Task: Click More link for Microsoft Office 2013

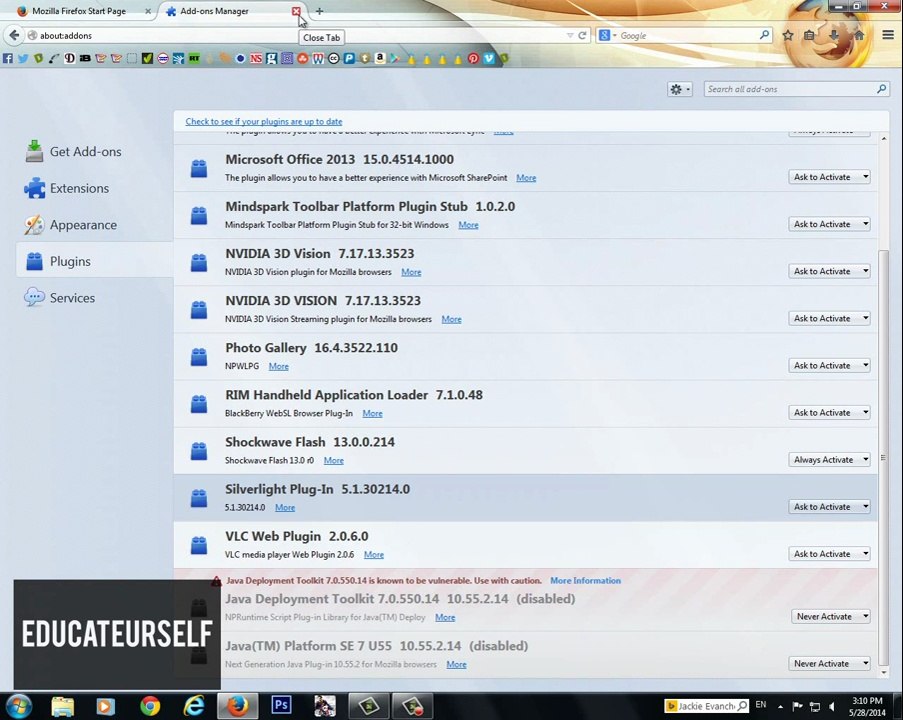Action: coord(526,178)
